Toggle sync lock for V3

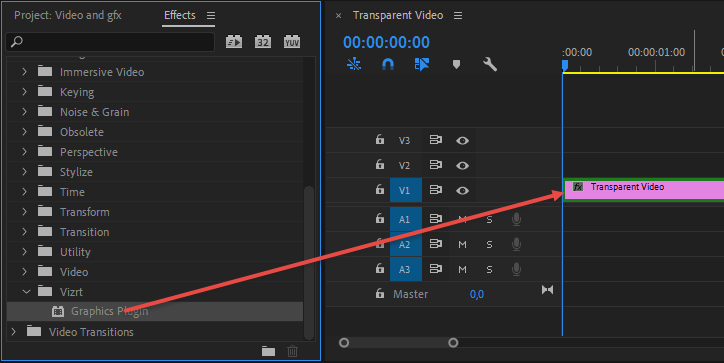click(435, 139)
